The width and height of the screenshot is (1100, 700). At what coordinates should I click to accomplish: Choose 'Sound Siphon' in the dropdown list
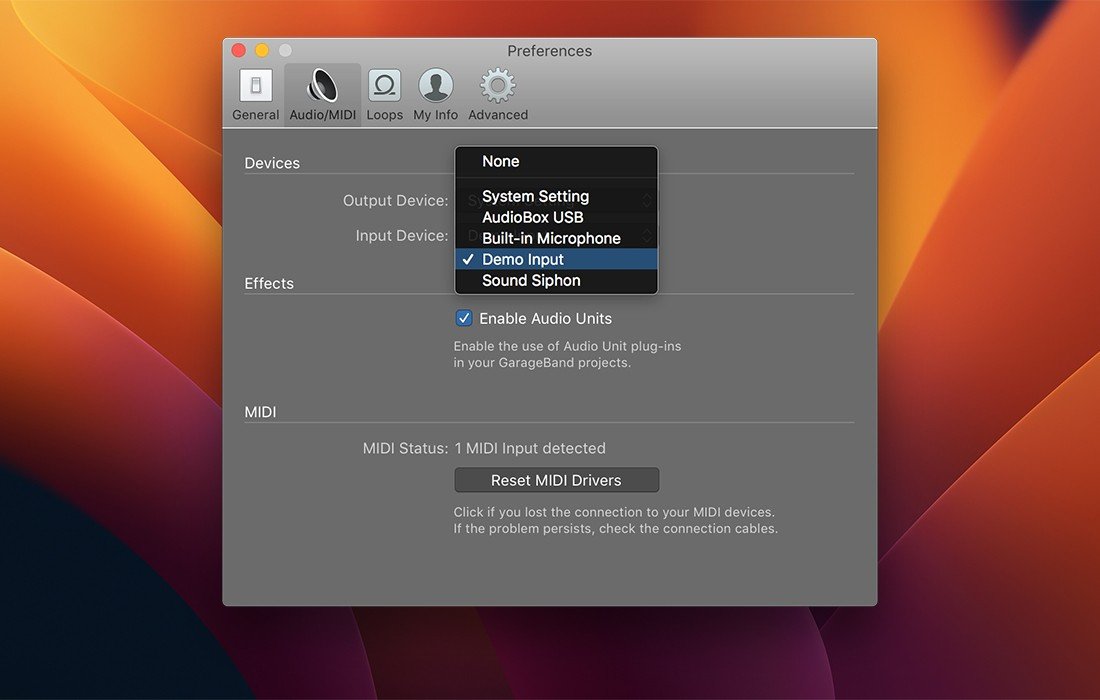531,280
